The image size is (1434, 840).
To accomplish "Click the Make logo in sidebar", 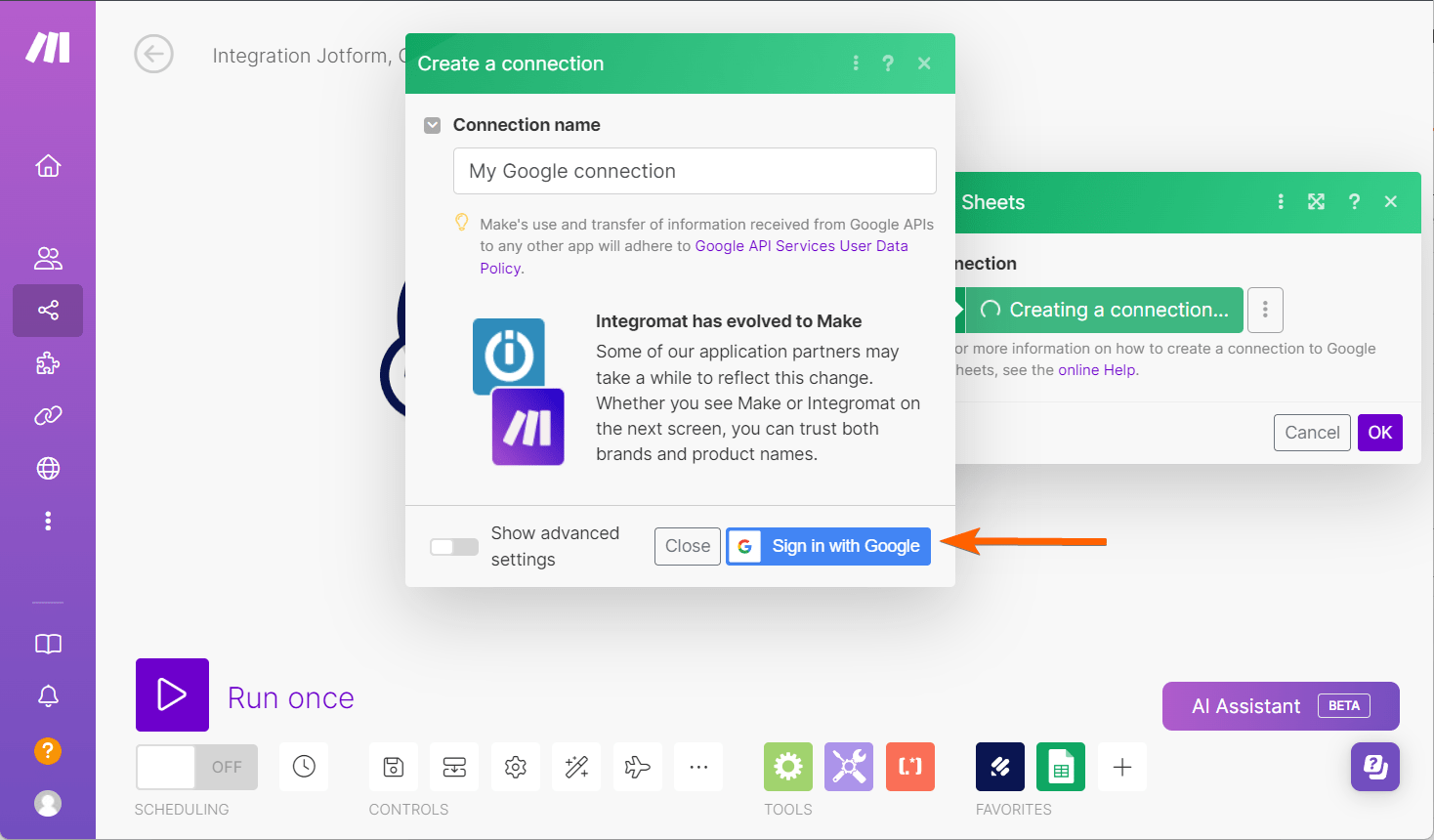I will (x=48, y=47).
